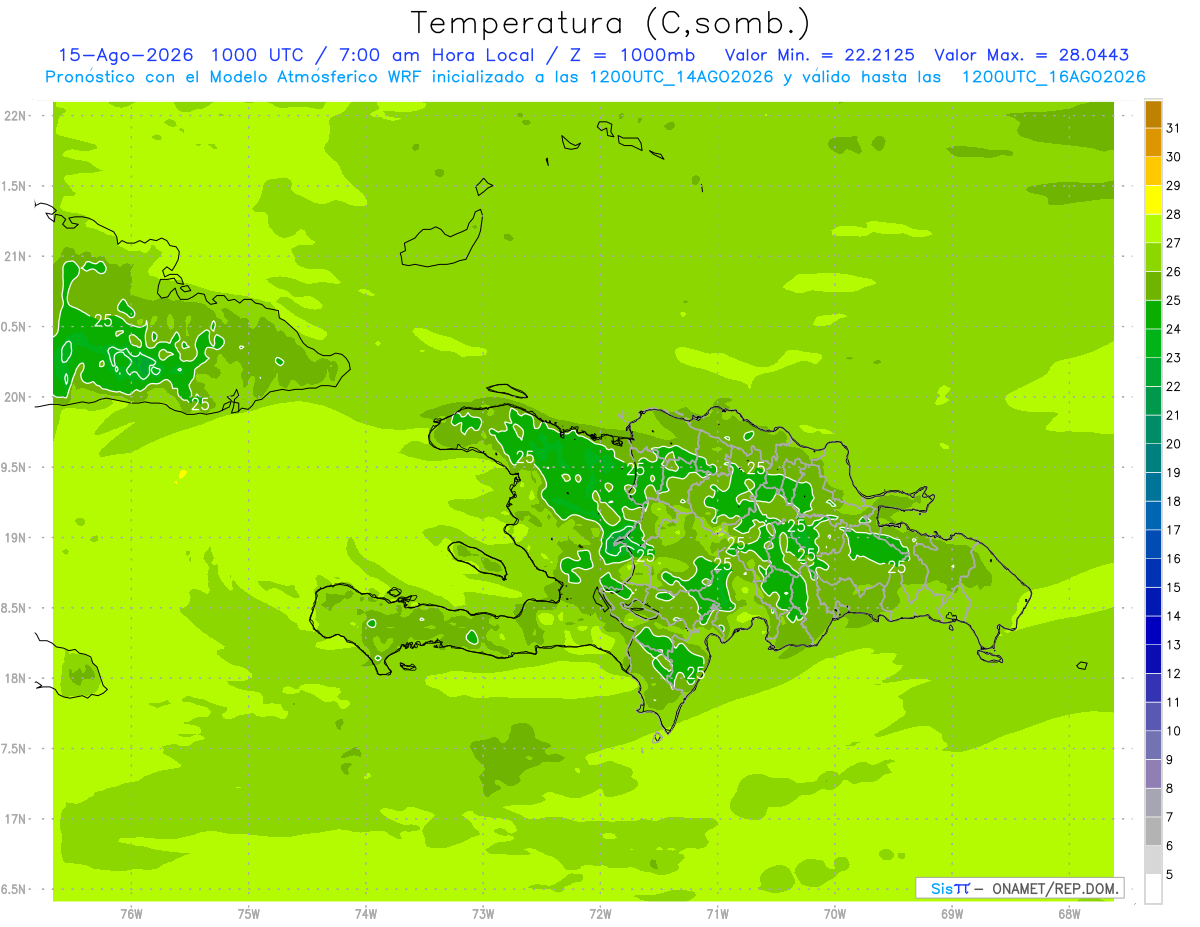1200x927 pixels.
Task: Click the "20N" latitude label
Action: tap(16, 397)
